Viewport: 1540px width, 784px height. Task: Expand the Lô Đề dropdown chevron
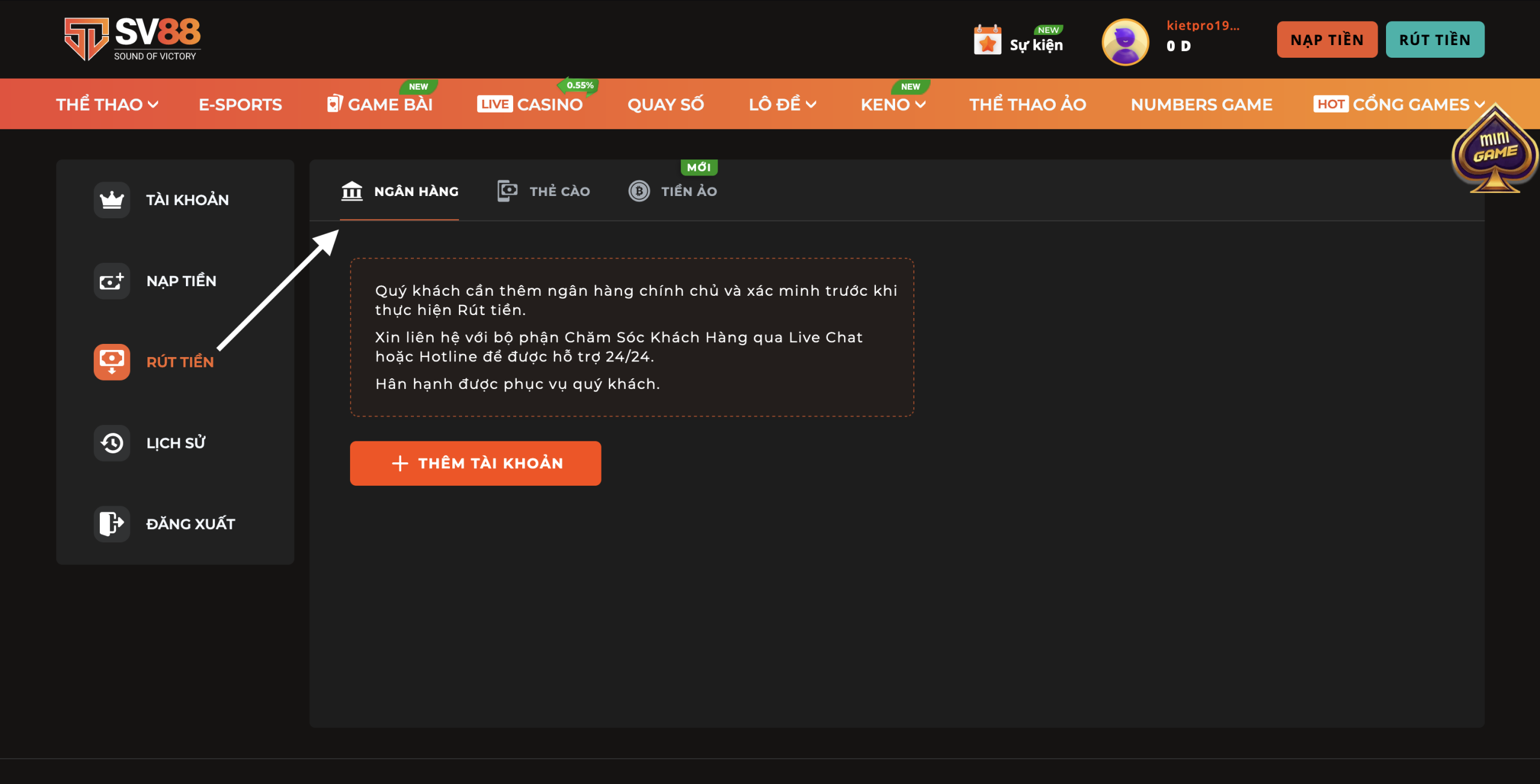pos(811,105)
